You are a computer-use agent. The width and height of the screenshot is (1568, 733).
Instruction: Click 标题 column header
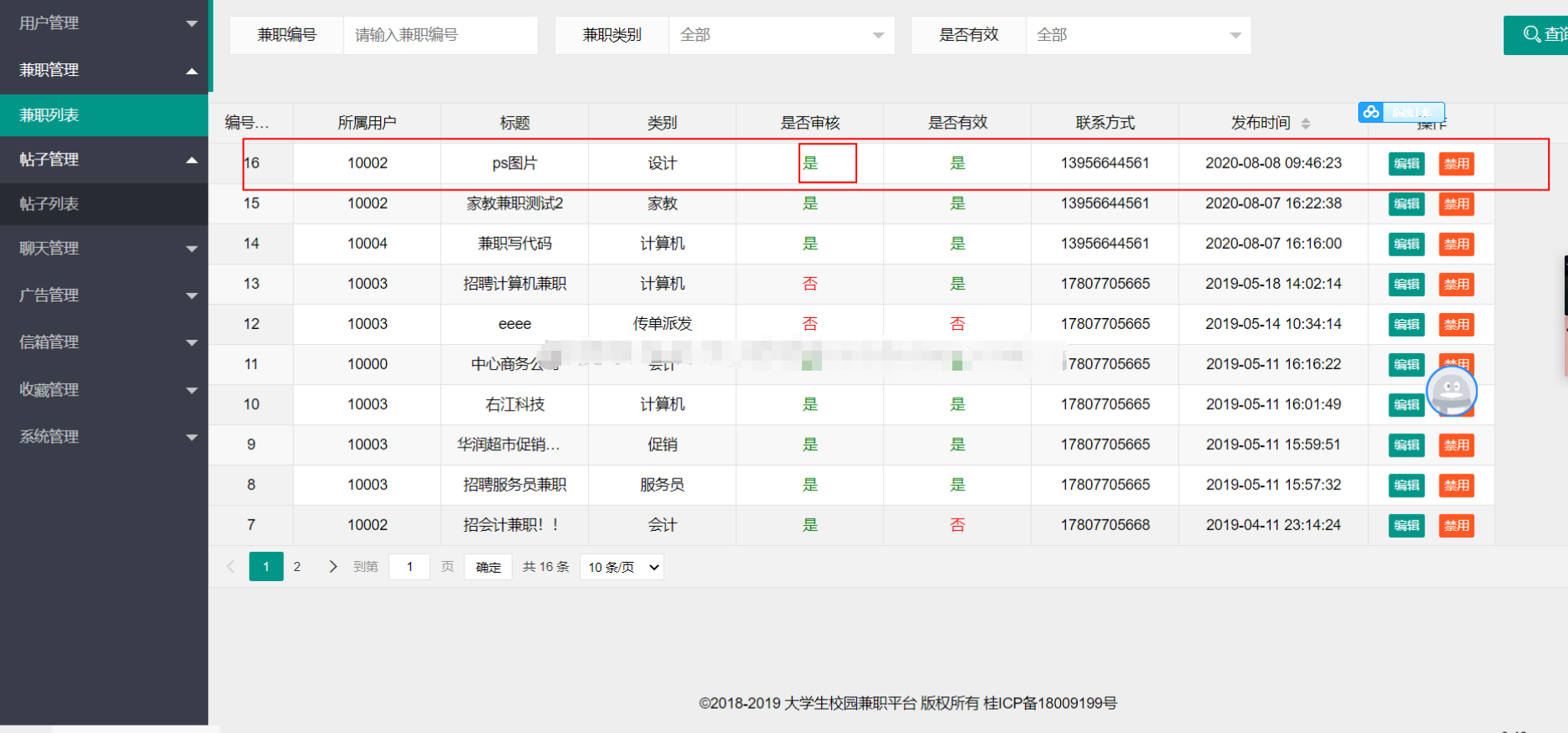(x=515, y=123)
